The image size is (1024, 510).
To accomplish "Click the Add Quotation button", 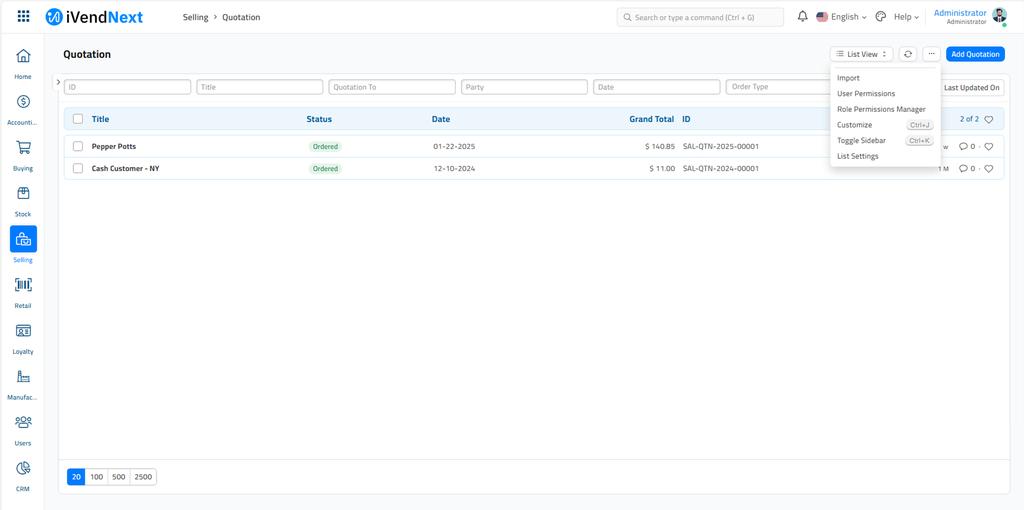I will click(975, 54).
